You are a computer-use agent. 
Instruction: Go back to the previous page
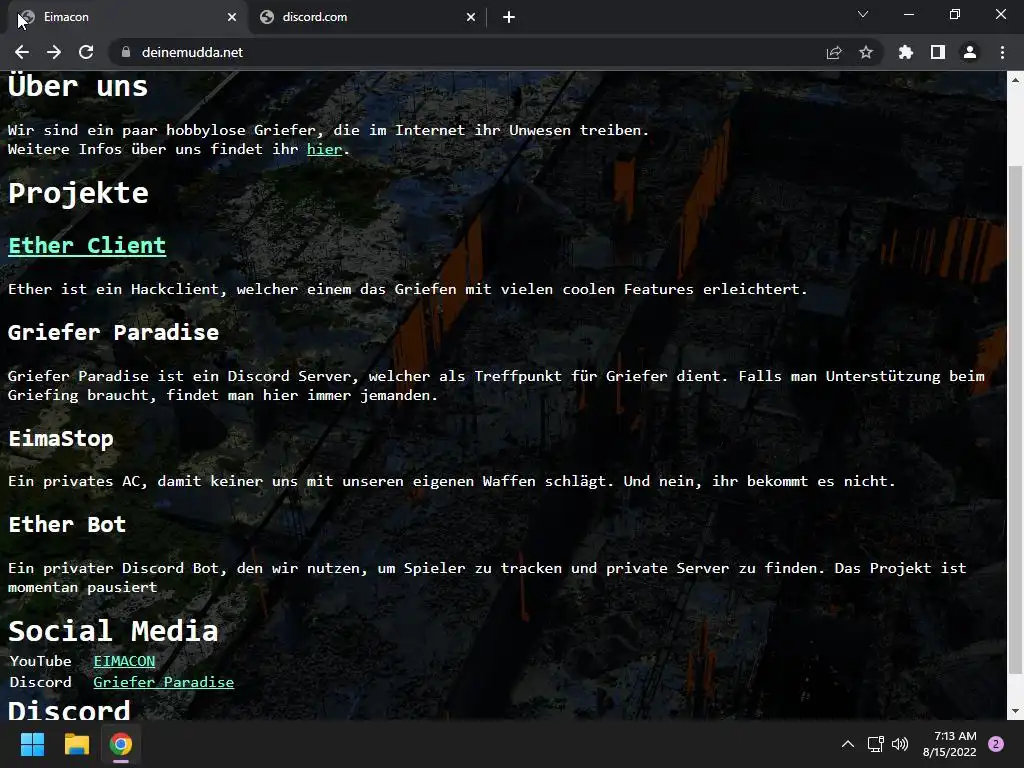point(22,52)
